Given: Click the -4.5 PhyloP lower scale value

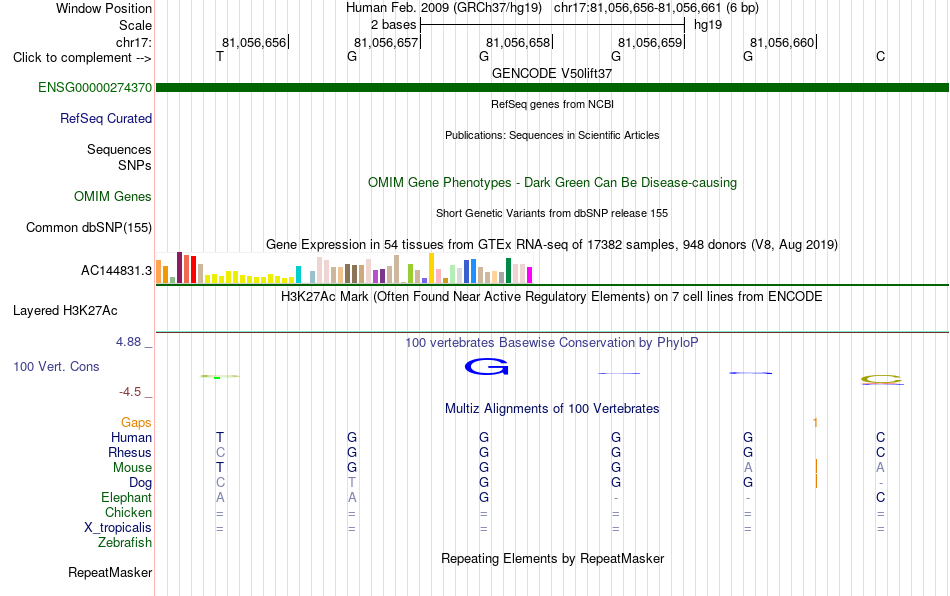Looking at the screenshot, I should pos(130,392).
